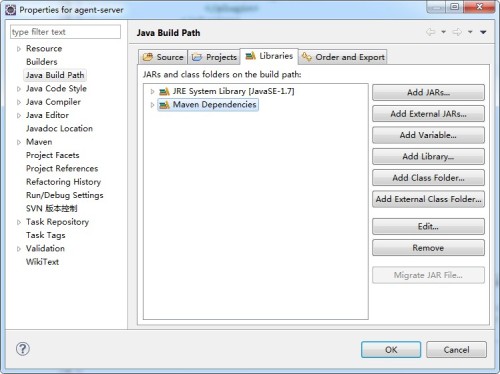Viewport: 500px width, 374px height.
Task: Open the view menu triangle in header
Action: point(483,32)
